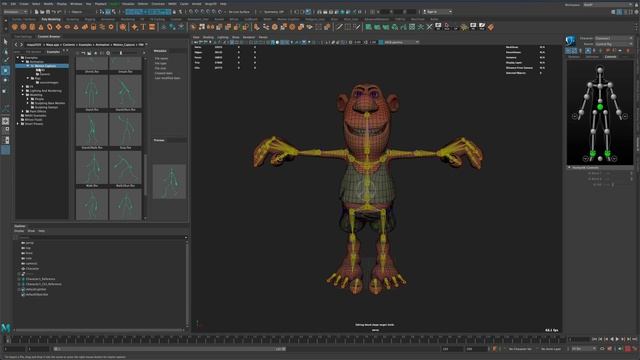The height and width of the screenshot is (360, 640).
Task: Activate the Paint selection tool
Action: tap(6, 61)
